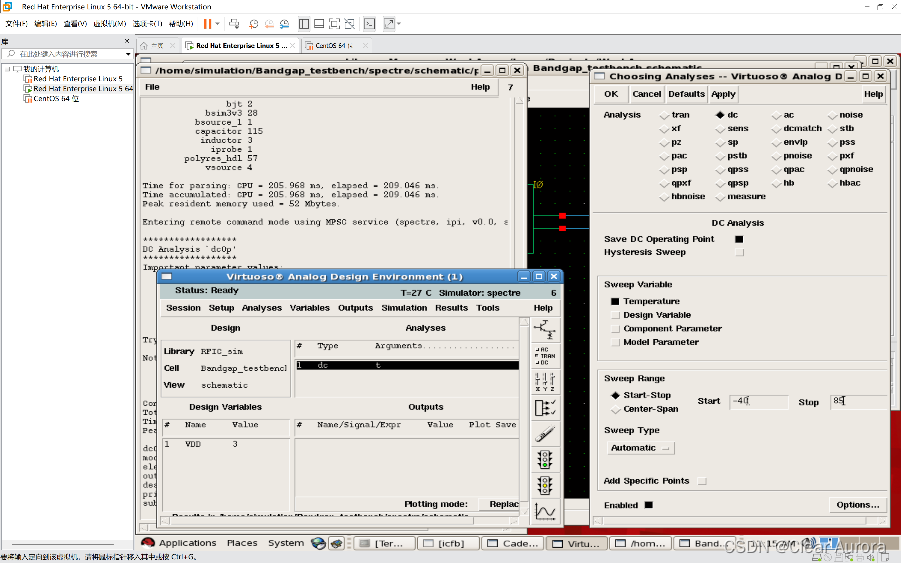Image resolution: width=901 pixels, height=563 pixels.
Task: Click the Options... button
Action: coord(857,505)
